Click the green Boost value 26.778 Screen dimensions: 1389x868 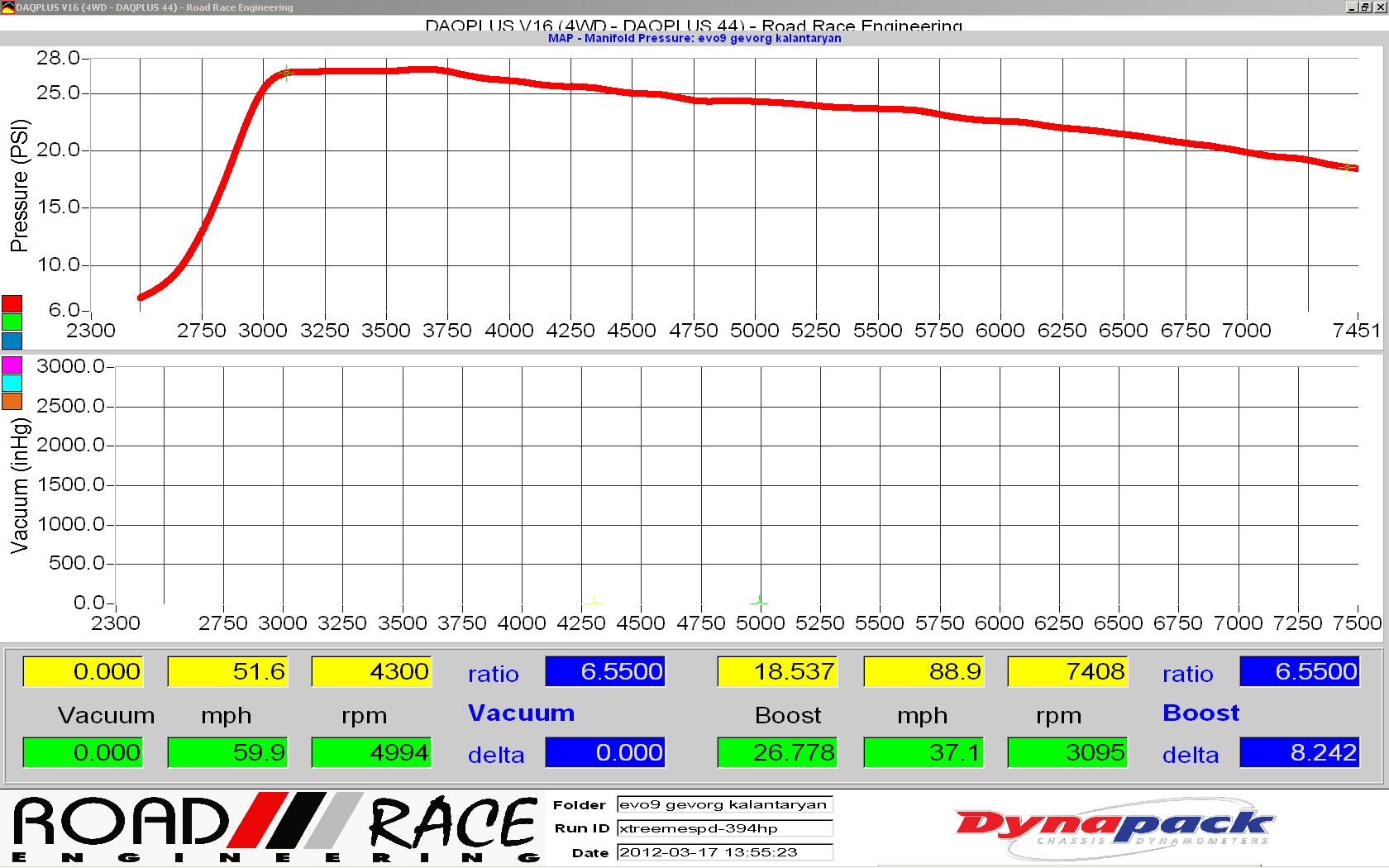click(x=777, y=752)
